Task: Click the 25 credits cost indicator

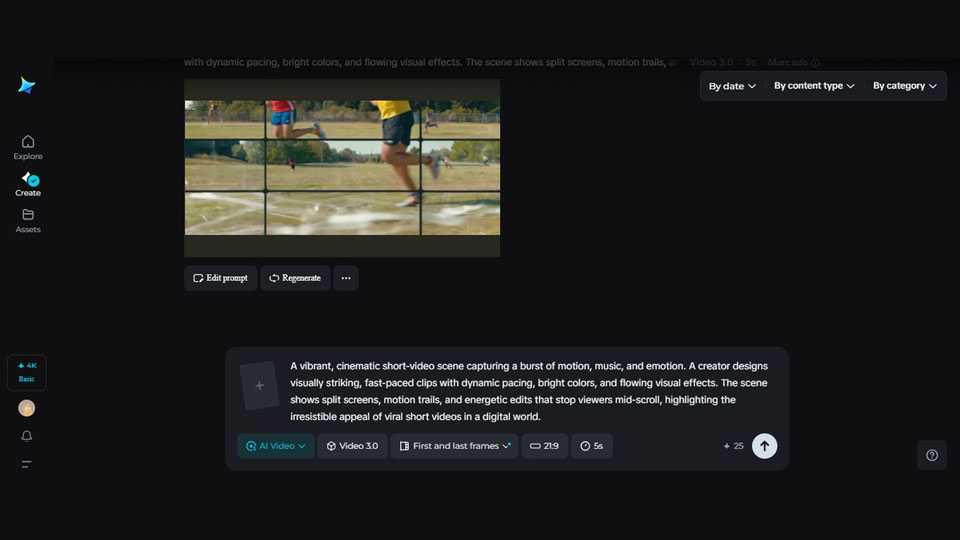Action: pos(733,446)
